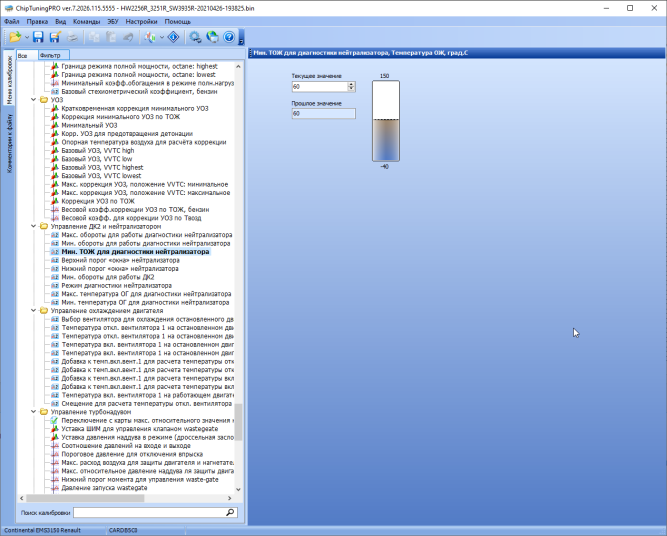Click the value icon beside Базовый стехиометрический коэффициент

coord(55,91)
